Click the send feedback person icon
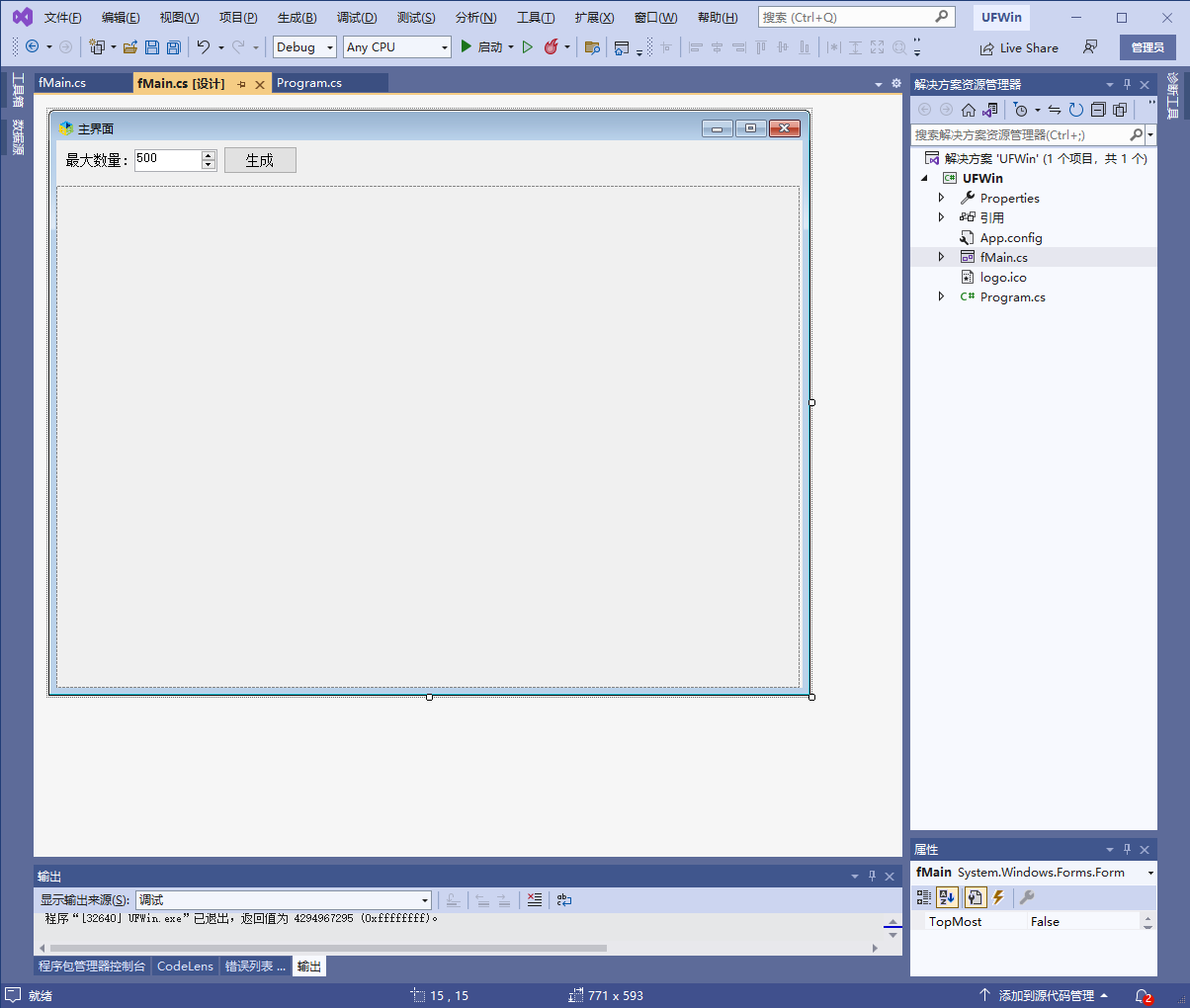Viewport: 1190px width, 1008px height. (1090, 46)
